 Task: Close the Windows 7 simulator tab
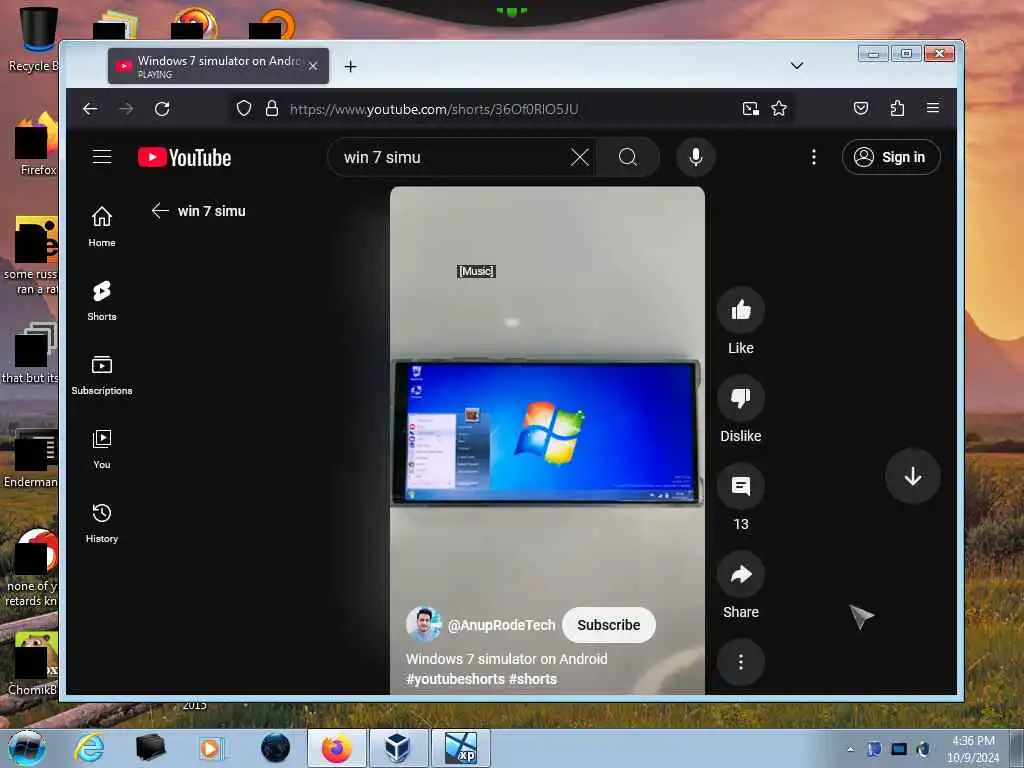pyautogui.click(x=313, y=66)
